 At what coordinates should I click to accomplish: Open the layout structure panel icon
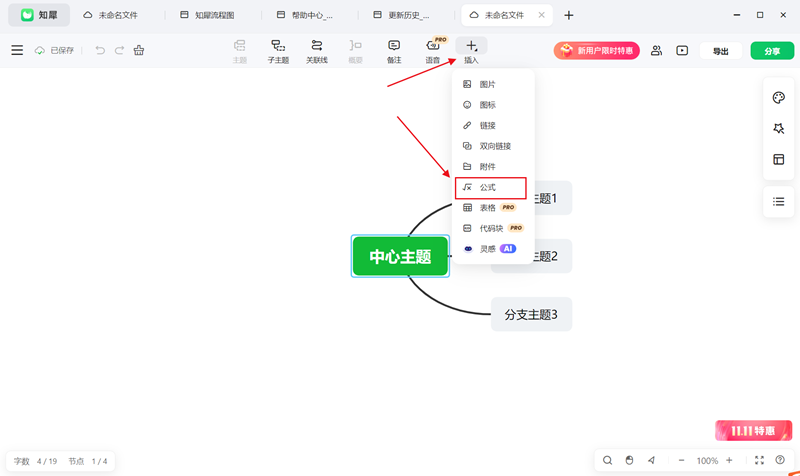(x=779, y=160)
